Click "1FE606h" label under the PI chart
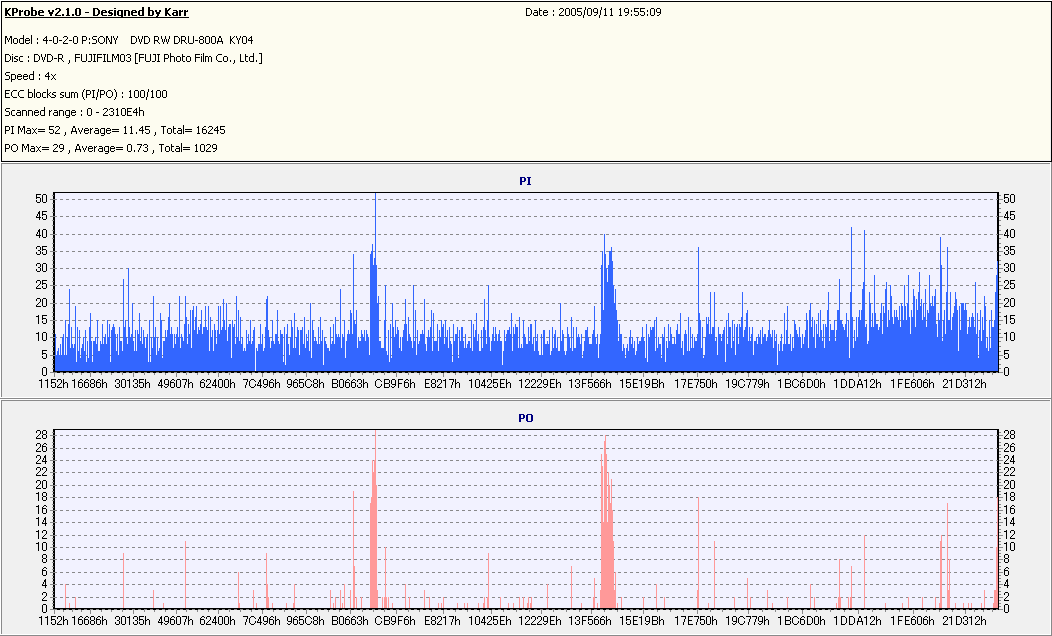 pos(912,384)
